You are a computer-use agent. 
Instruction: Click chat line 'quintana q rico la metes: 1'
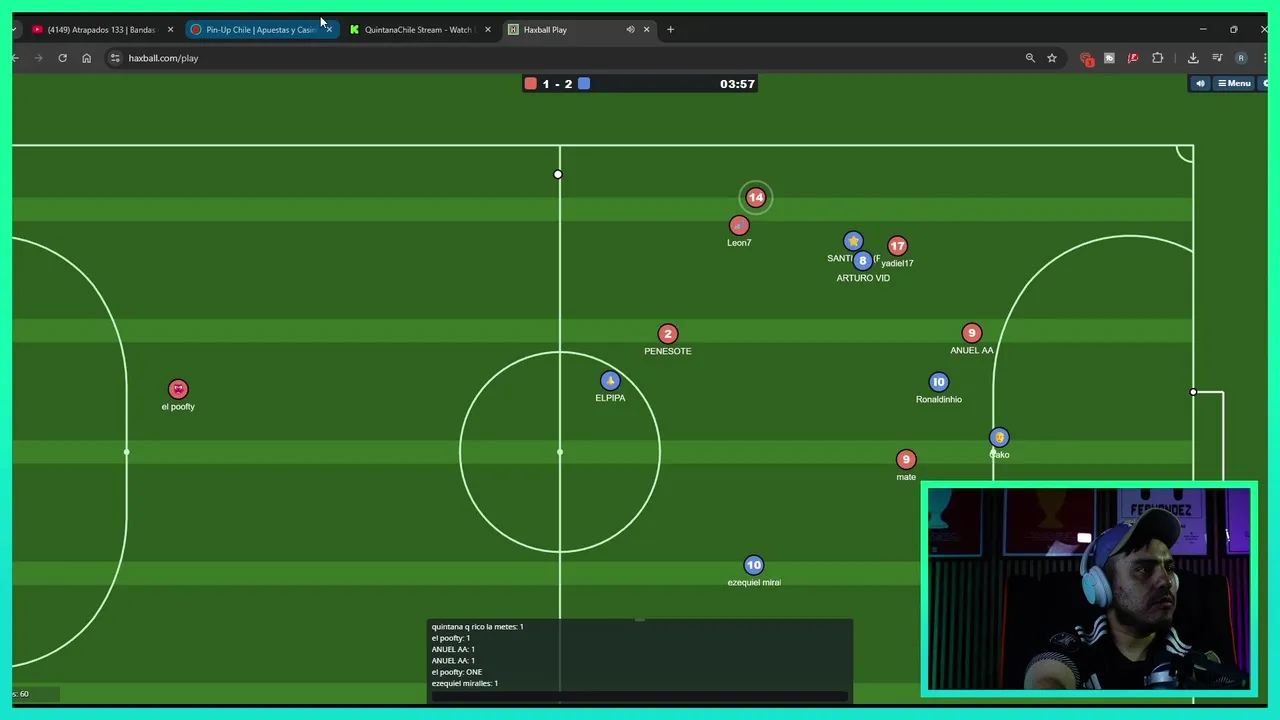click(477, 627)
